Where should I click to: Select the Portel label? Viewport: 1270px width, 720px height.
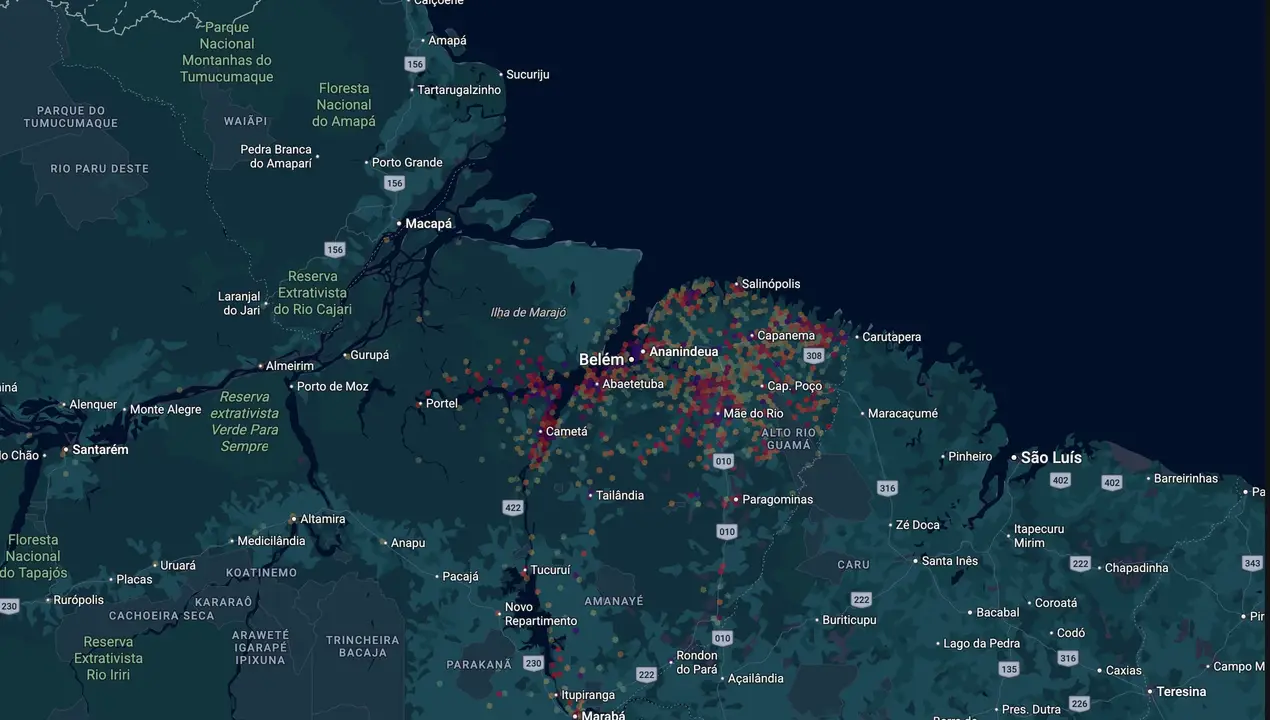442,404
